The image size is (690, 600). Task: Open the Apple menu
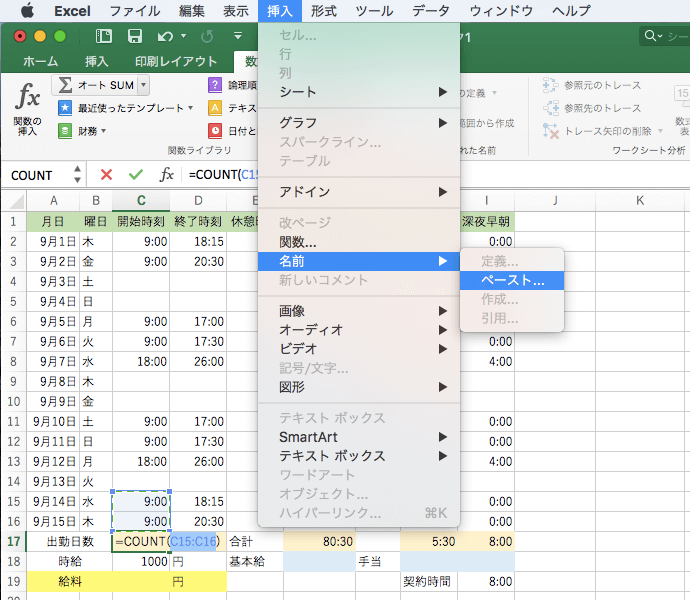pyautogui.click(x=27, y=11)
